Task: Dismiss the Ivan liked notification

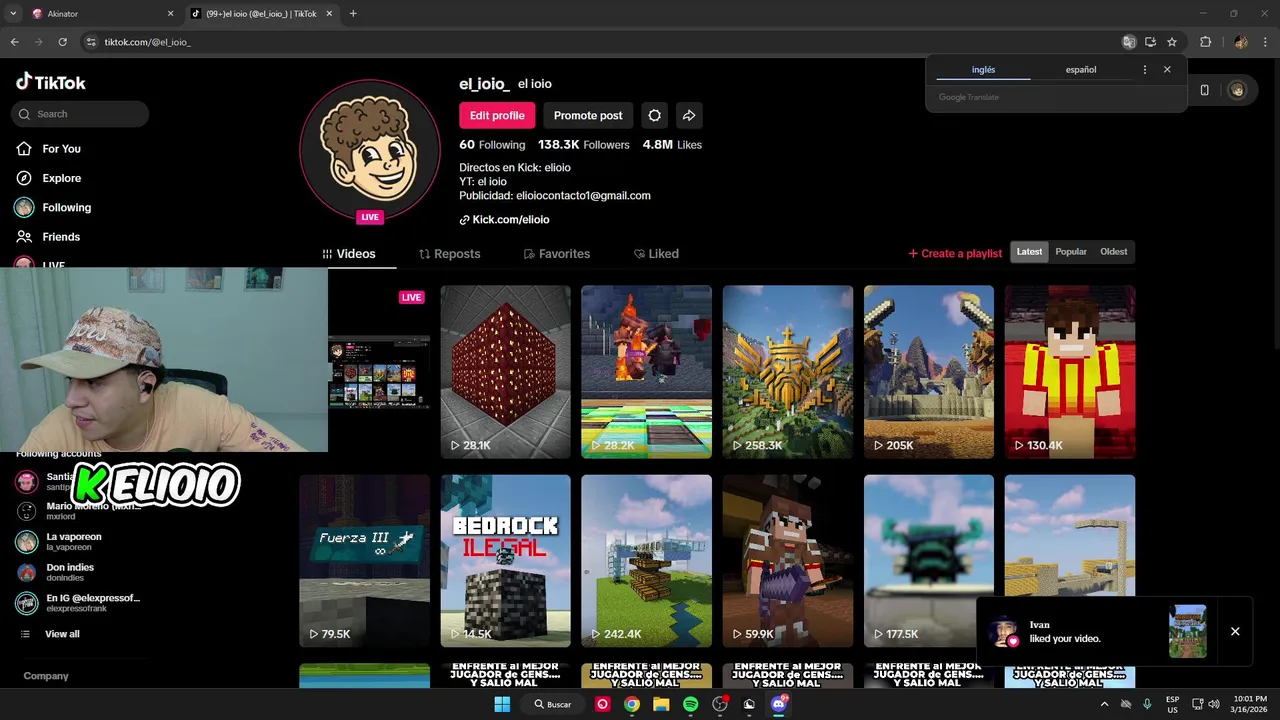Action: coord(1235,632)
